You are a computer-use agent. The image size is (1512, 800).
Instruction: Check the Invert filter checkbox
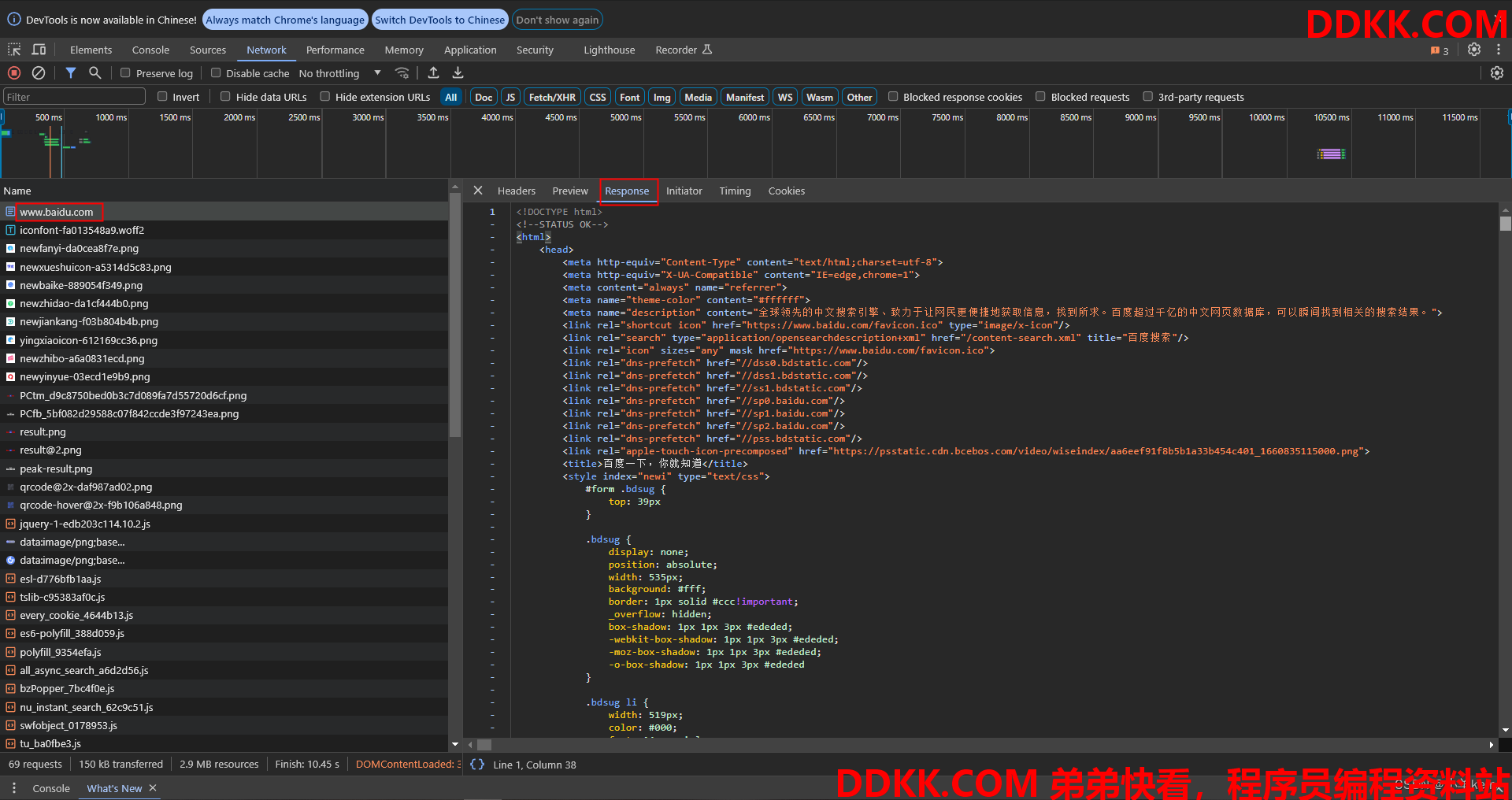(162, 96)
